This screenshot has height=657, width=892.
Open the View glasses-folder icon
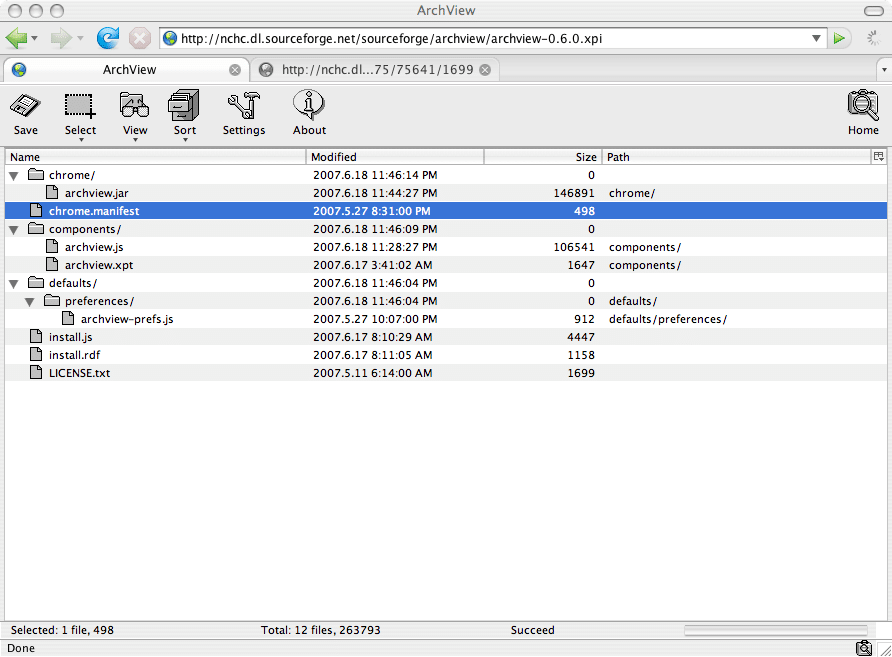point(135,106)
